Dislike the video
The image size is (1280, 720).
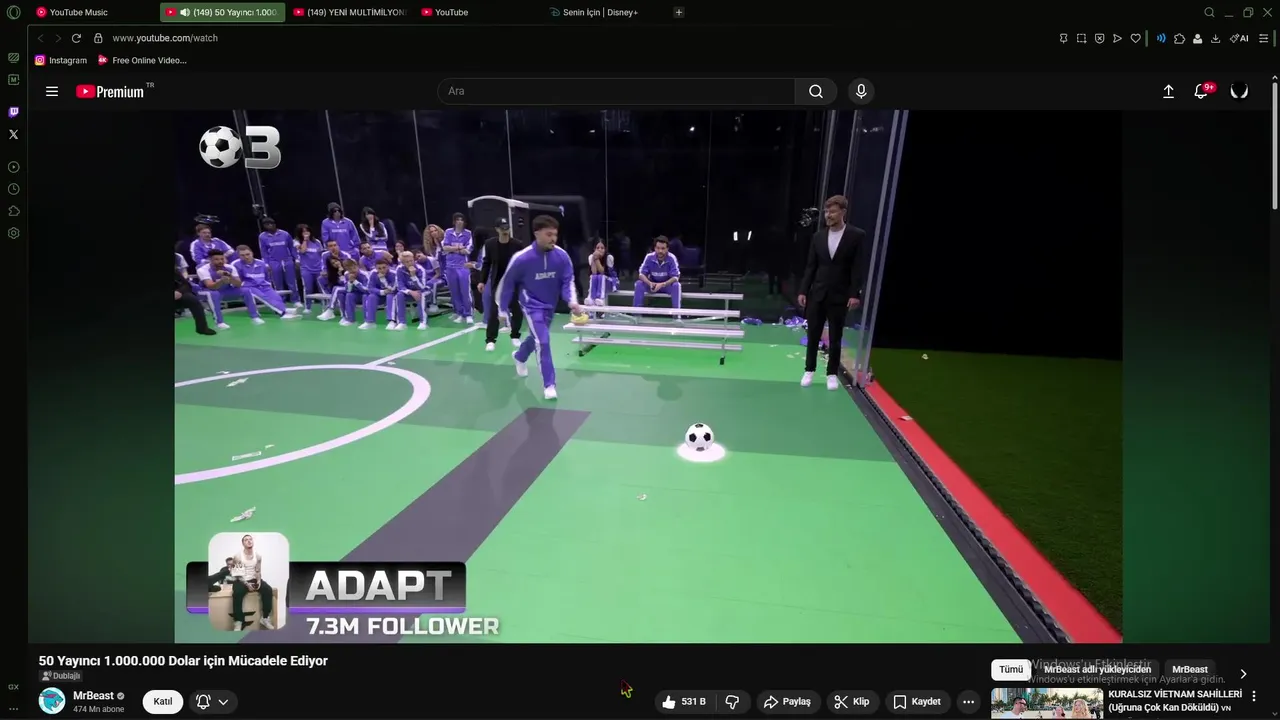pos(732,701)
